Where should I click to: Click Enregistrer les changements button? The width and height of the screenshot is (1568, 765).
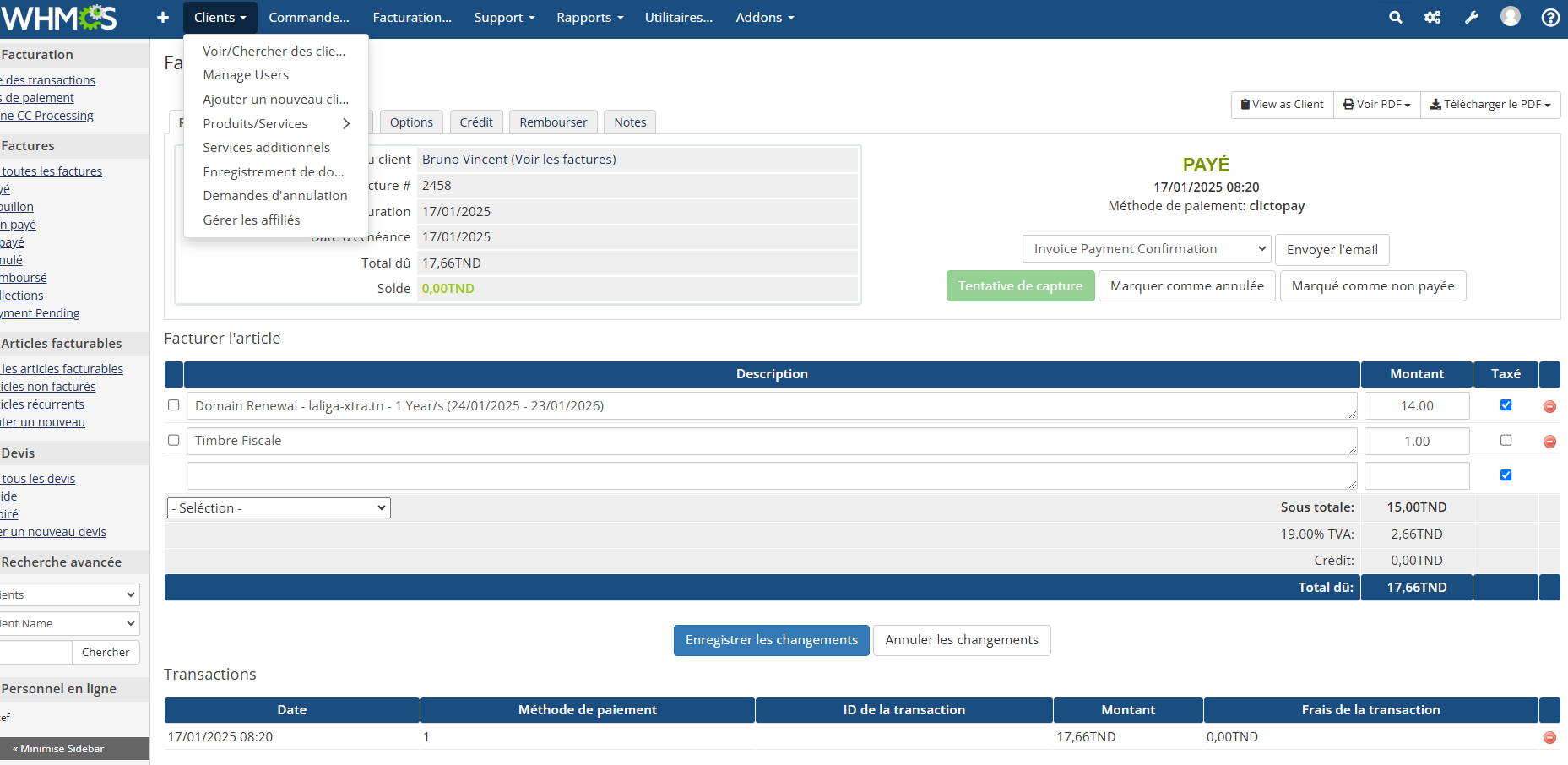pos(771,640)
